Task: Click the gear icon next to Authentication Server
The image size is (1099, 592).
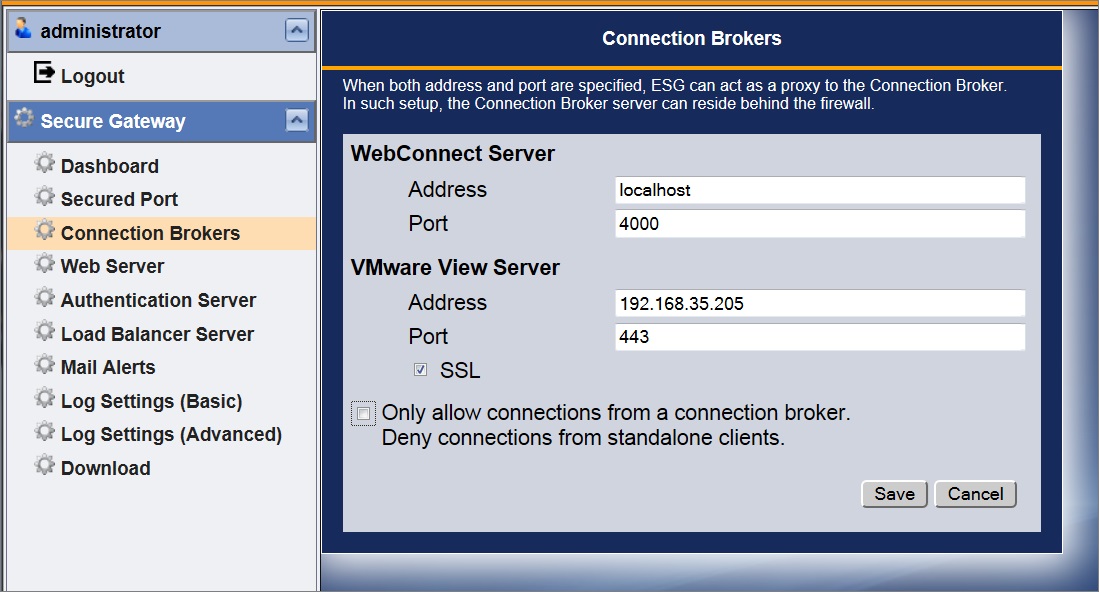Action: (x=44, y=298)
